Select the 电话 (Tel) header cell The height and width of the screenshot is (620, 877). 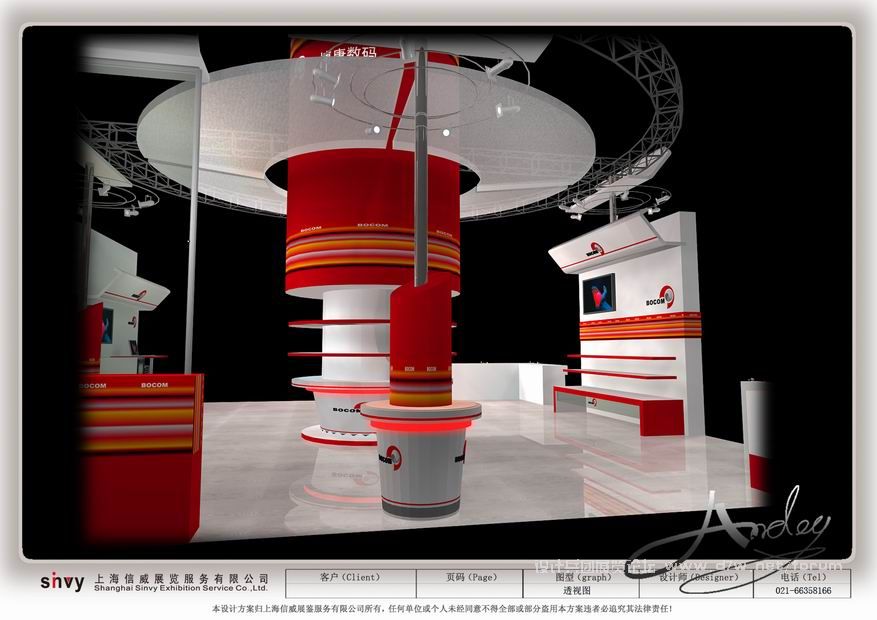click(x=803, y=577)
